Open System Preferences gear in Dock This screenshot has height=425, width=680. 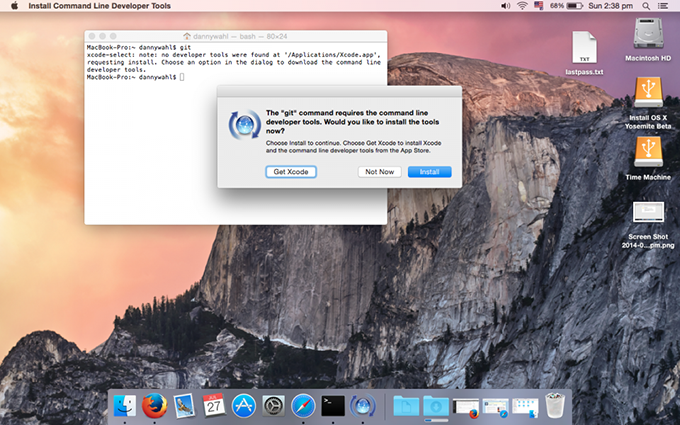pos(274,406)
